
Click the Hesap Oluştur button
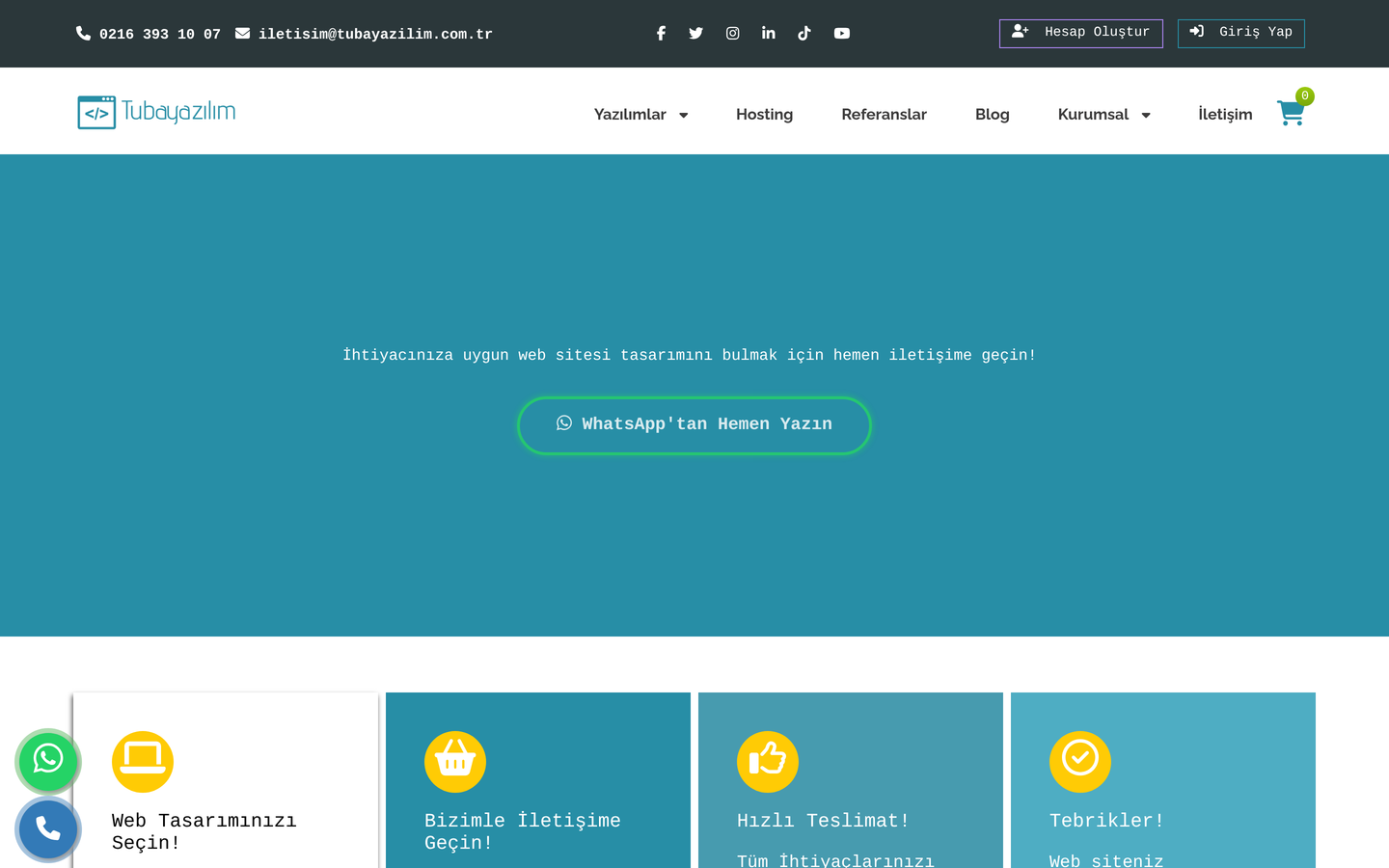pos(1080,33)
